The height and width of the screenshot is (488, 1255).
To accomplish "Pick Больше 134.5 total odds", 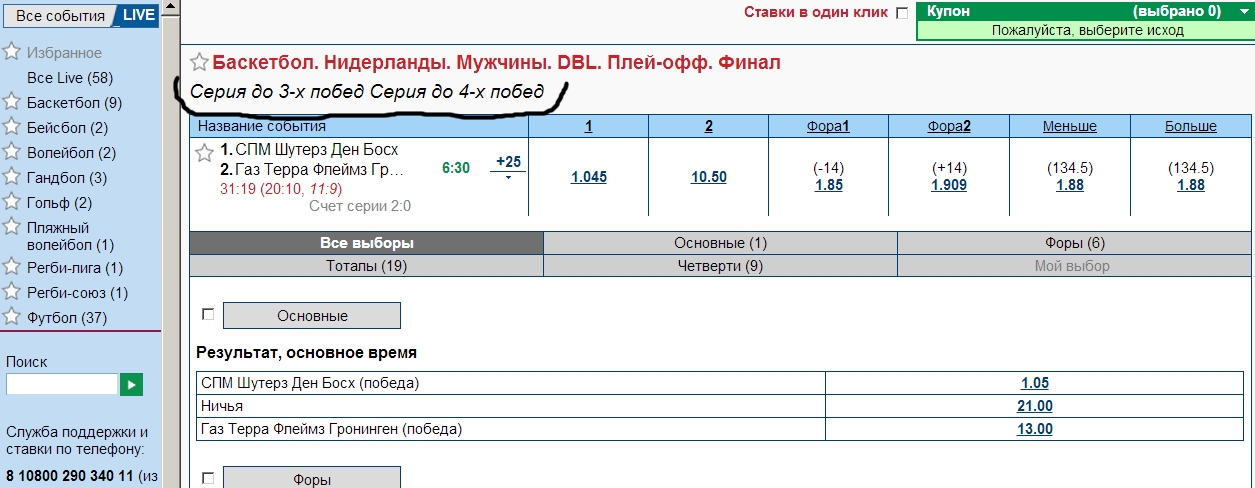I will [x=1191, y=185].
